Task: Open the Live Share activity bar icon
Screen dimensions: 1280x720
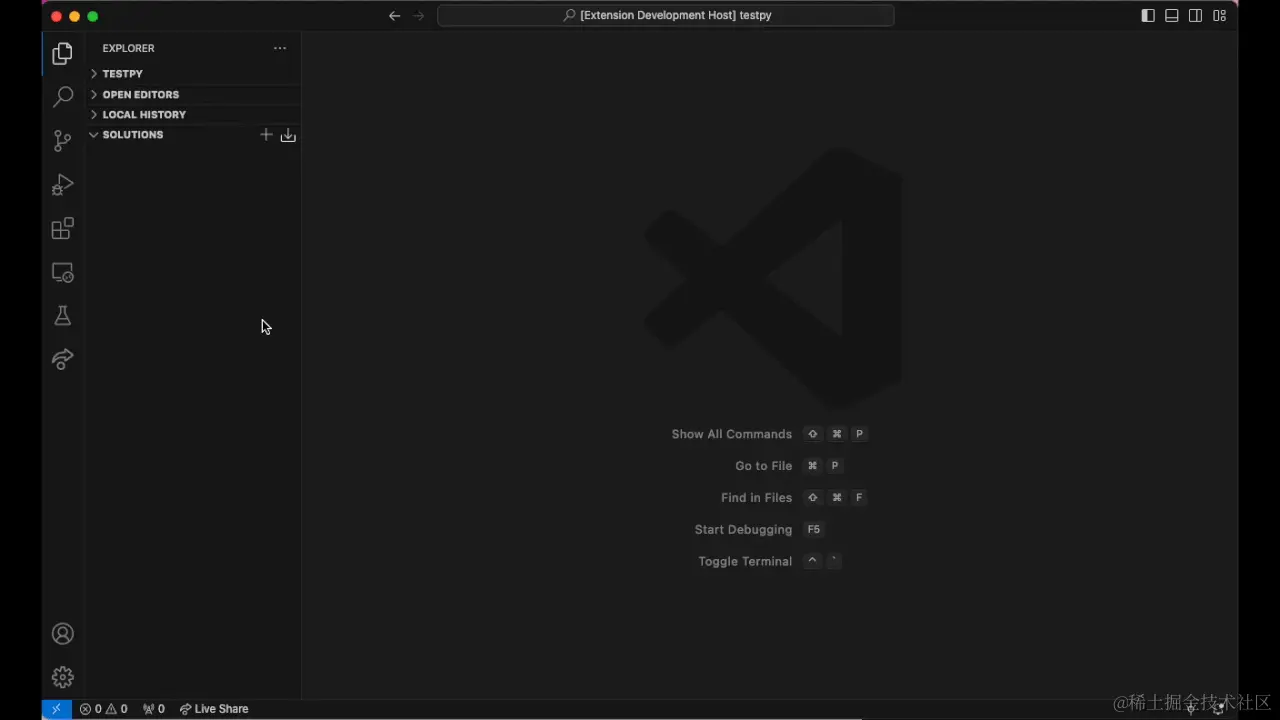Action: coord(62,359)
